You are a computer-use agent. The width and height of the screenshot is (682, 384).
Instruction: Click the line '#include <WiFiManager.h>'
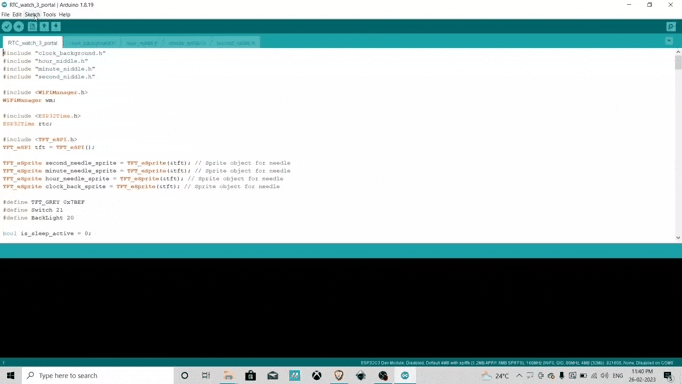point(45,92)
